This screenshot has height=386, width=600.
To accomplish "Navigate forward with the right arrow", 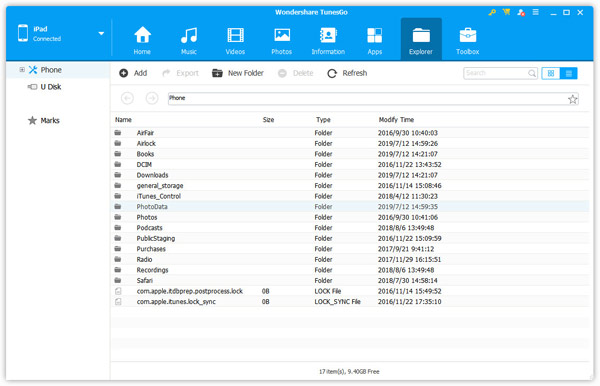I will point(152,98).
